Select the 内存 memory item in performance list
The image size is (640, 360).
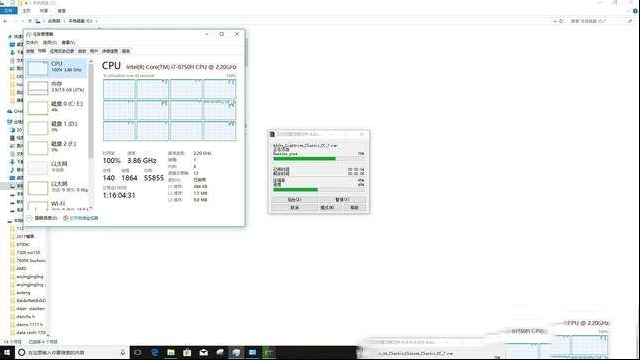pyautogui.click(x=57, y=87)
